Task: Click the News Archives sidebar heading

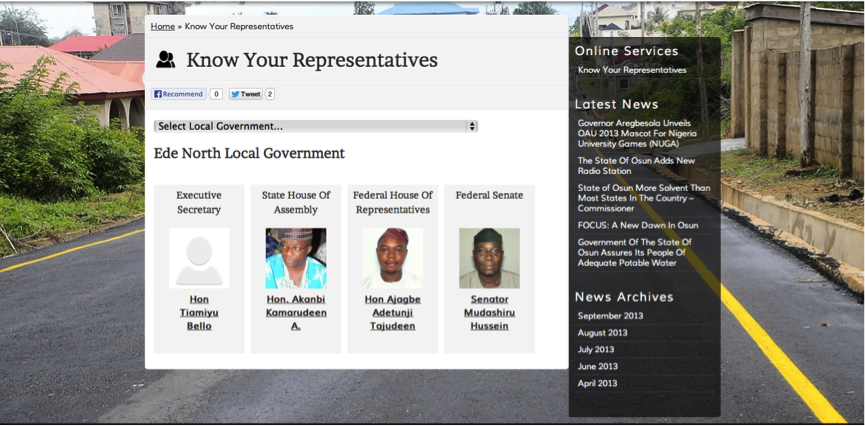Action: tap(624, 297)
